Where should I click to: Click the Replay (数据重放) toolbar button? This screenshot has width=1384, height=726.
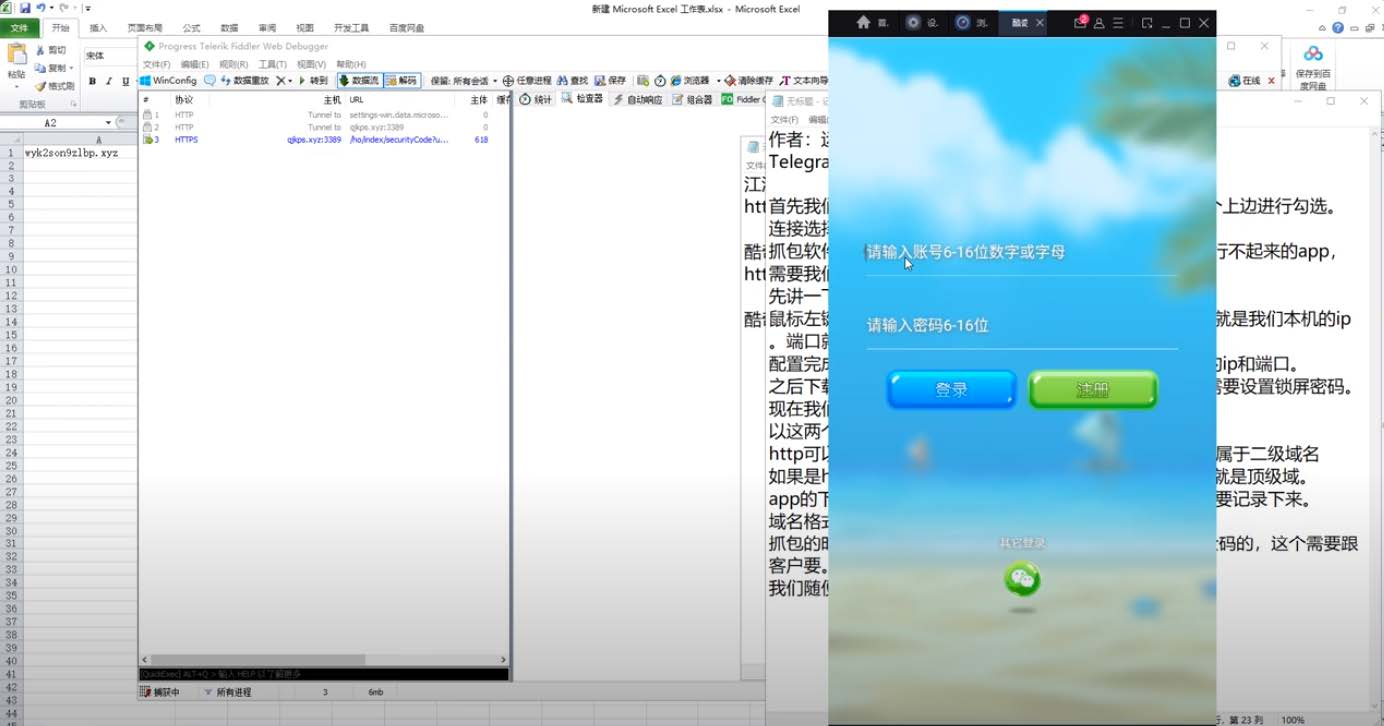coord(245,81)
